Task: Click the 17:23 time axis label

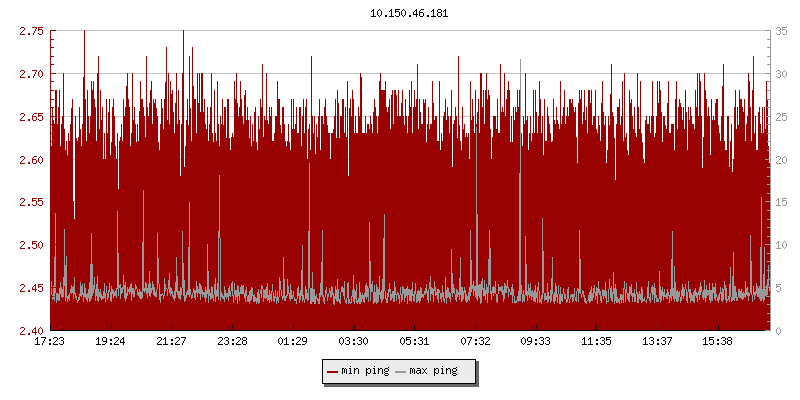Action: pyautogui.click(x=50, y=342)
